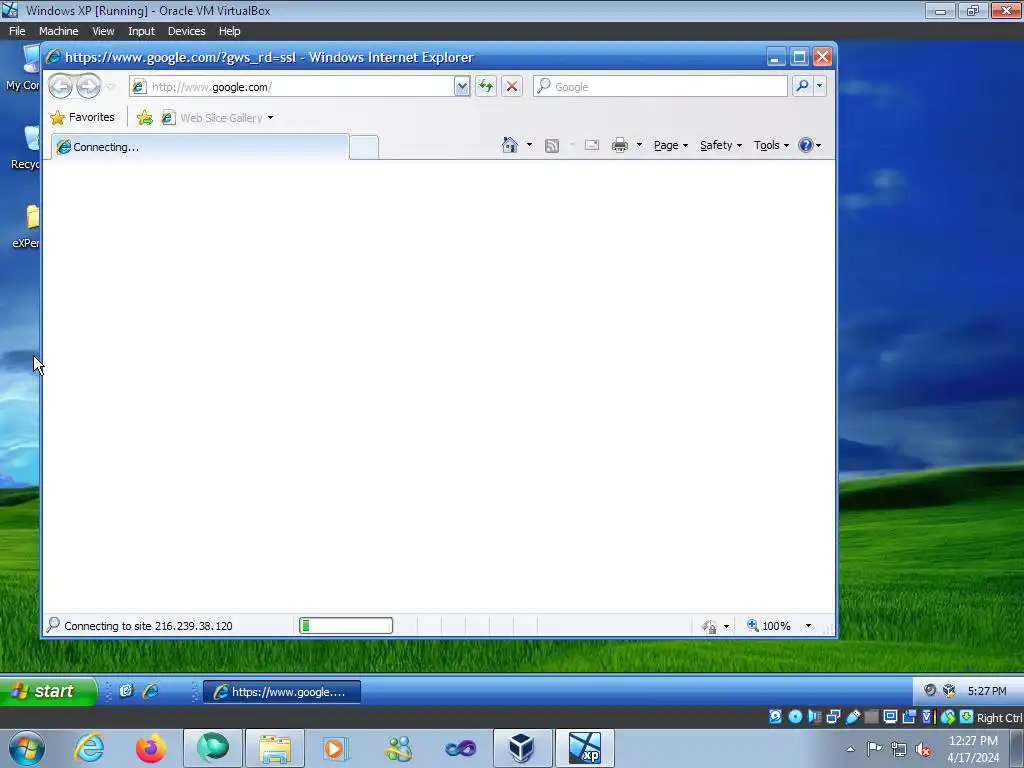
Task: Click inside the Google search box
Action: coord(660,86)
